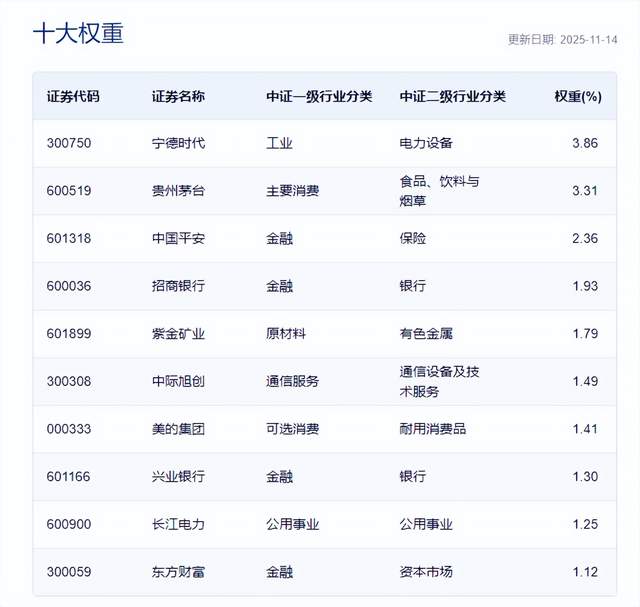Click 食品、饮料与烟草 industry cell
The width and height of the screenshot is (640, 607).
click(440, 191)
